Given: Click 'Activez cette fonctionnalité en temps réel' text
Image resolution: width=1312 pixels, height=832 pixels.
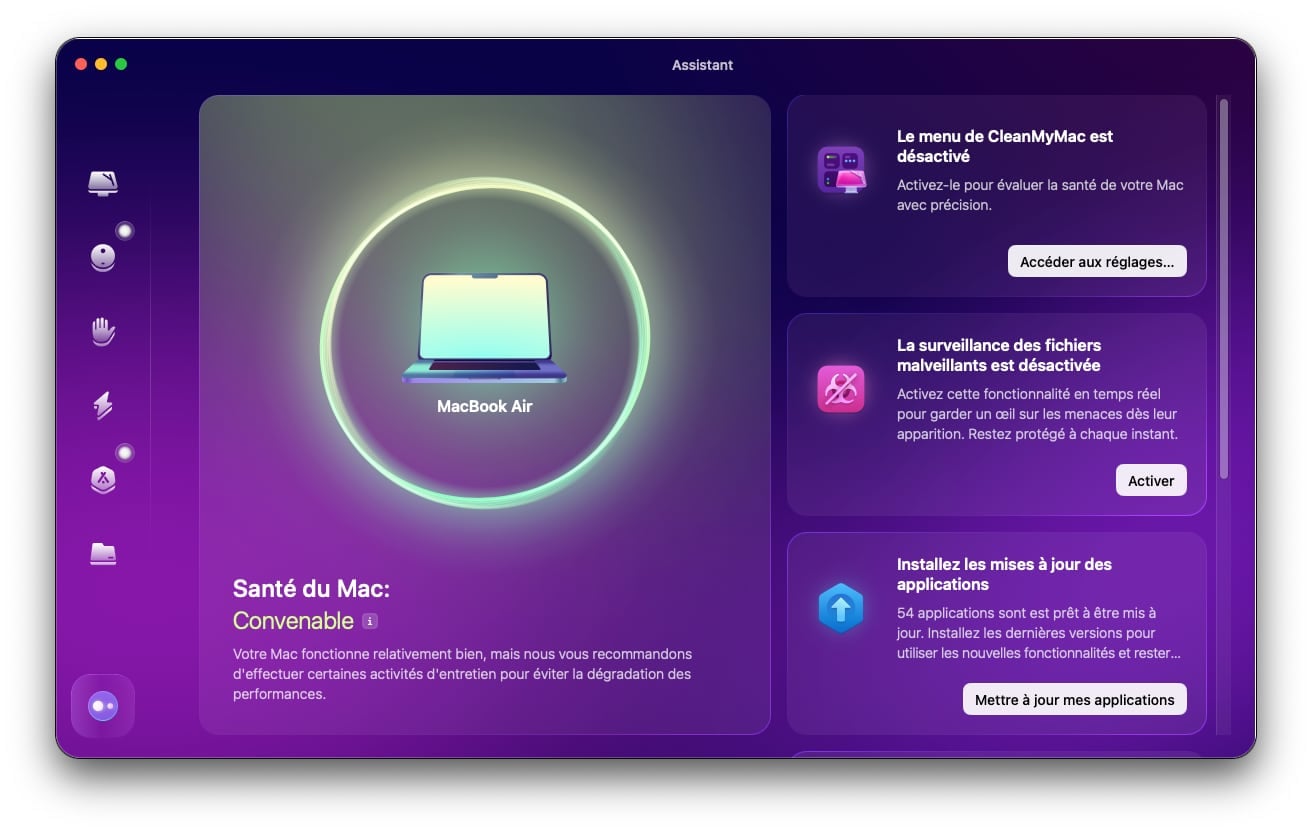Looking at the screenshot, I should click(1037, 414).
